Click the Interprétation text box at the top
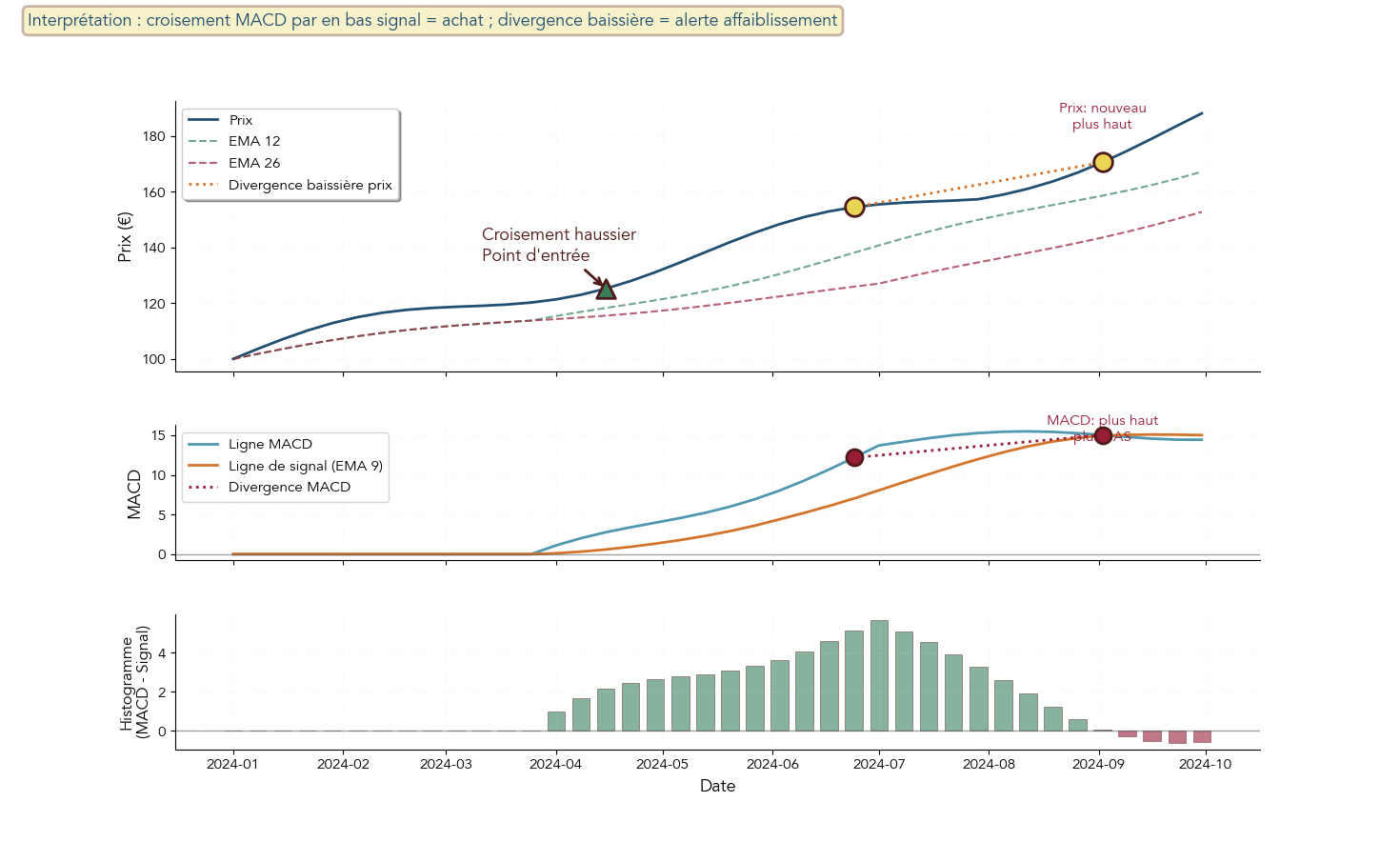The image size is (1400, 842). click(432, 21)
